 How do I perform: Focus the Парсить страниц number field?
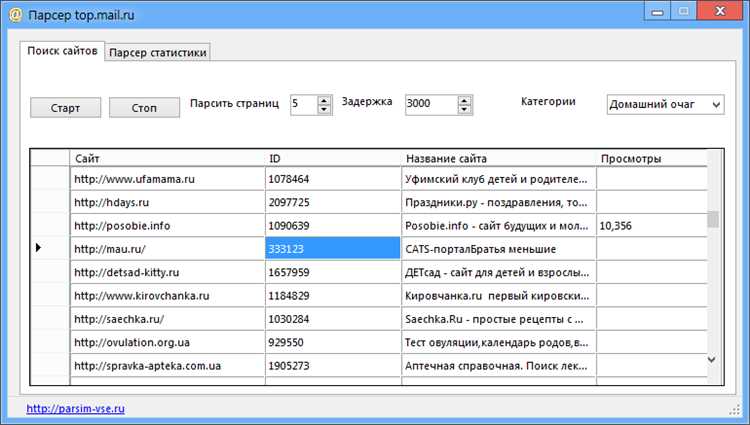[303, 105]
